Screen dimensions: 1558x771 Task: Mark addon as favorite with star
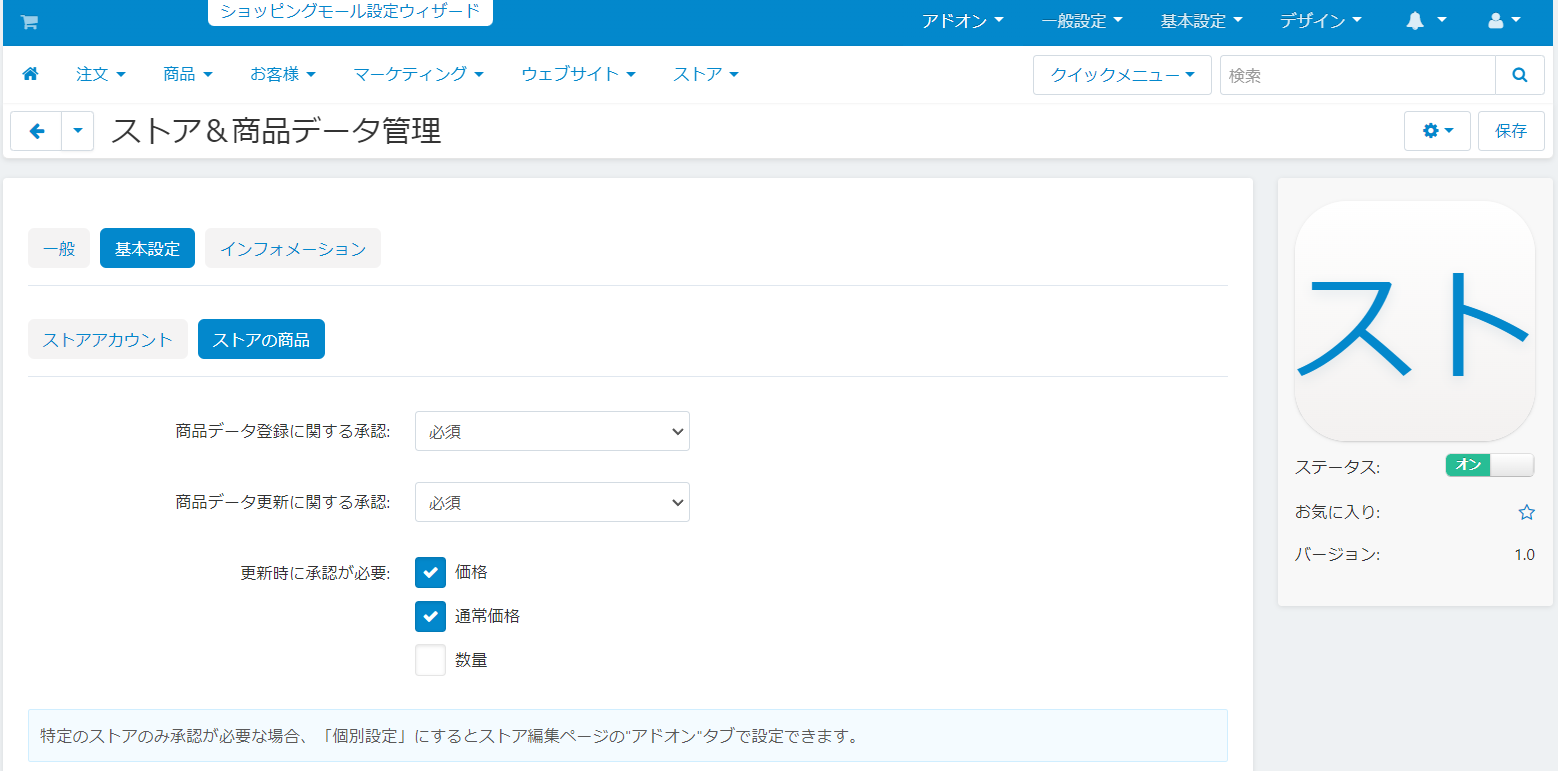(1526, 512)
